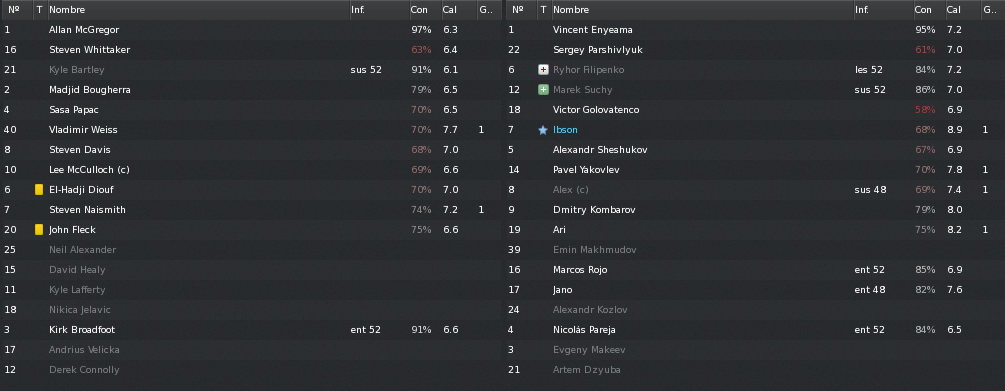Open Ibson's player profile link
Screen dimensions: 1005x391
pyautogui.click(x=565, y=130)
